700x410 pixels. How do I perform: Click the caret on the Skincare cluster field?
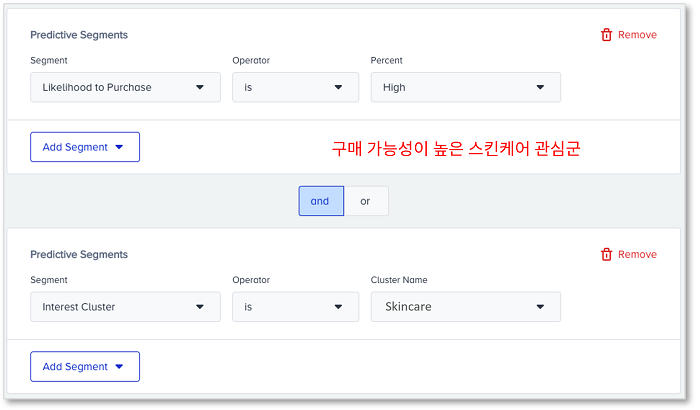pyautogui.click(x=540, y=307)
